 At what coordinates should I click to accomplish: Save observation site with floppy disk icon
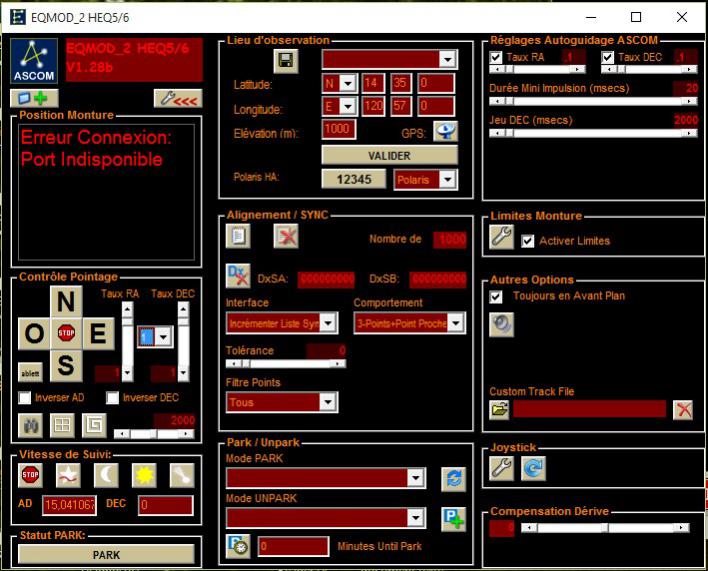pos(286,60)
